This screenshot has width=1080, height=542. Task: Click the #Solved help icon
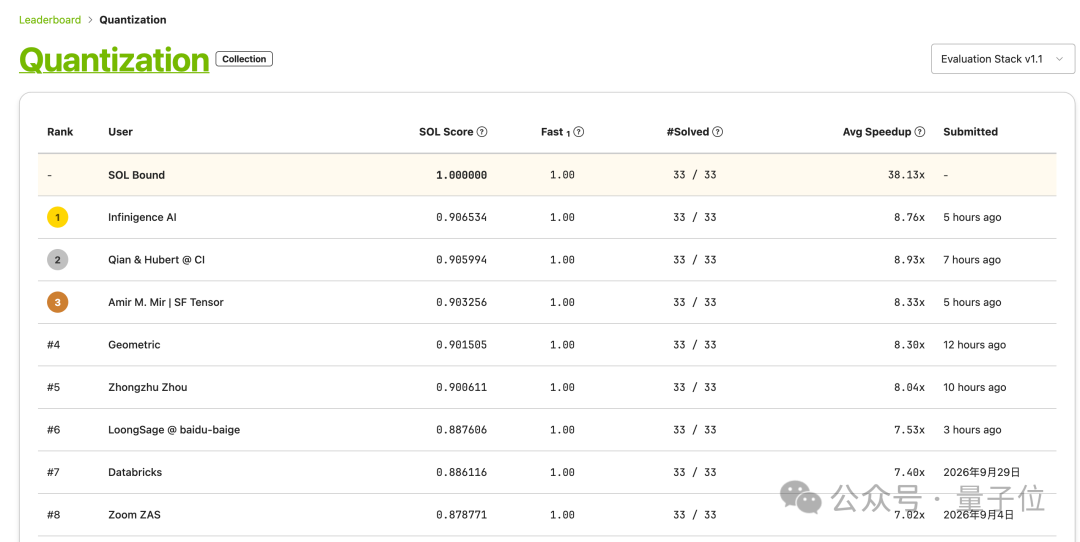click(x=718, y=132)
